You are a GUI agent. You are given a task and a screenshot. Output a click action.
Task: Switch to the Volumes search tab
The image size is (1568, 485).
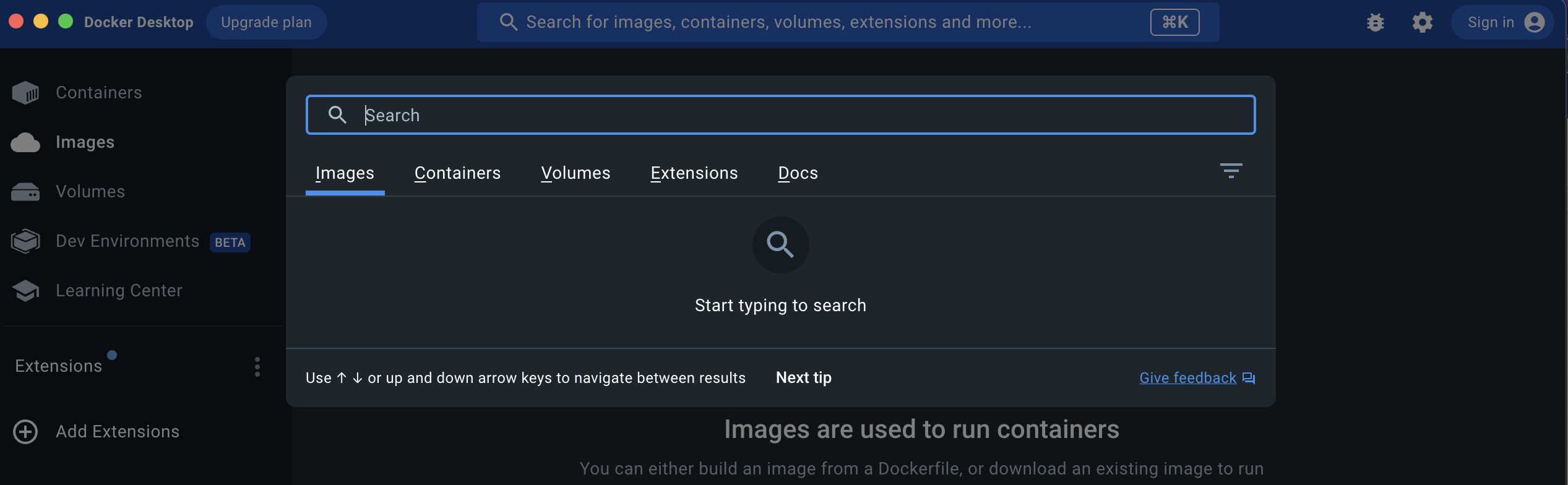pyautogui.click(x=575, y=173)
